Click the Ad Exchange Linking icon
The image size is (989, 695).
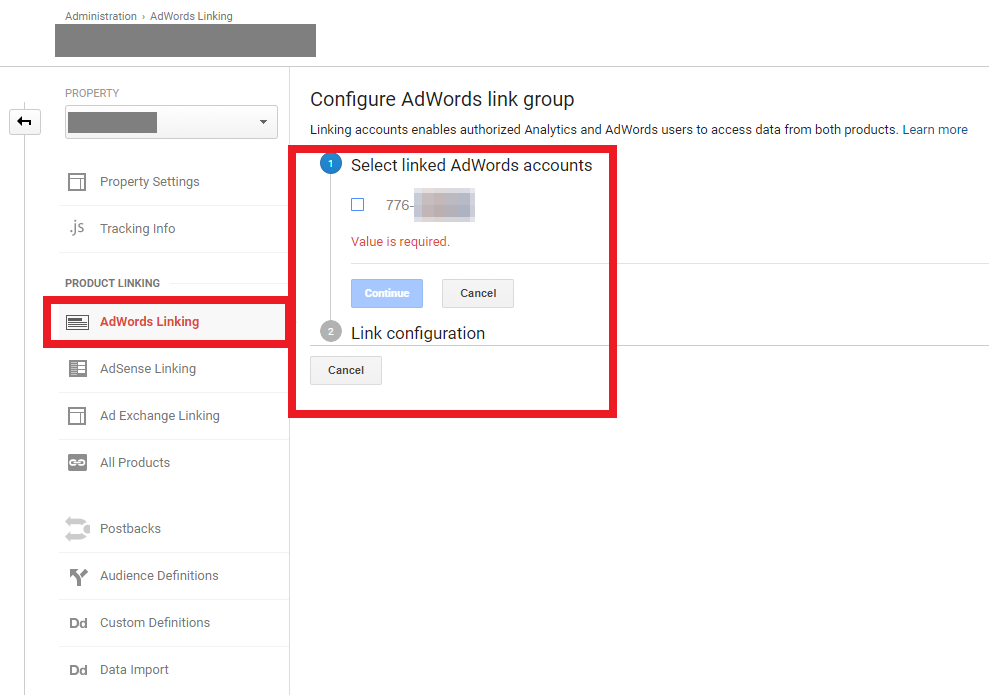pos(77,416)
